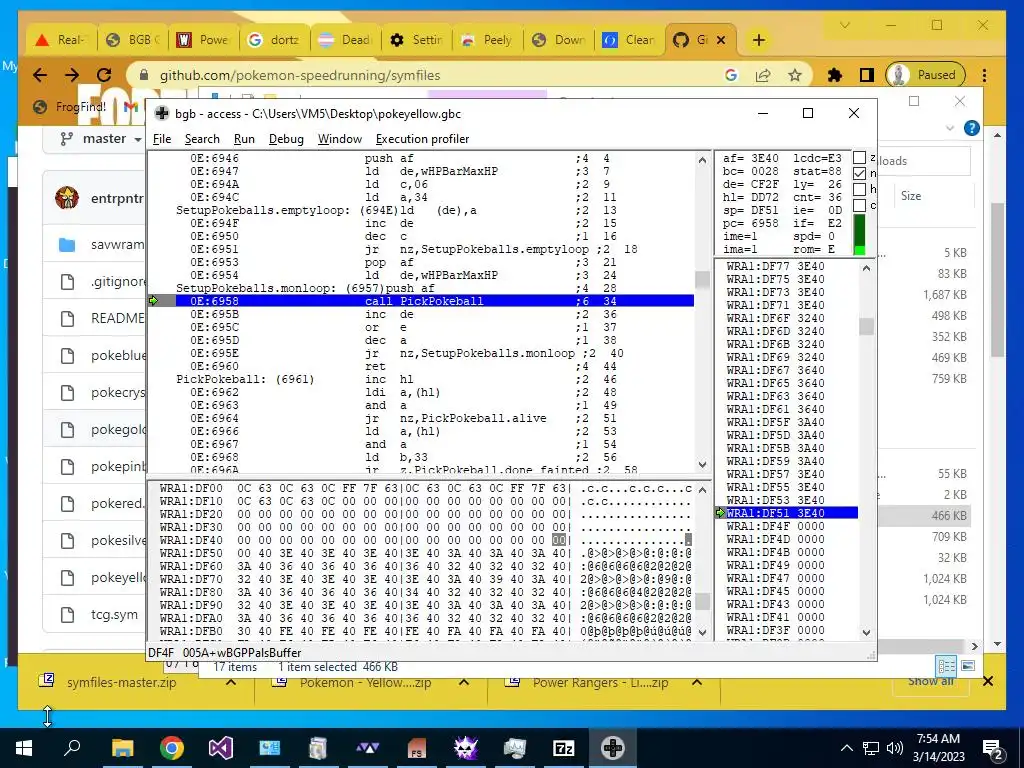Viewport: 1024px width, 768px height.
Task: Open the Execution profiler menu
Action: pos(422,139)
